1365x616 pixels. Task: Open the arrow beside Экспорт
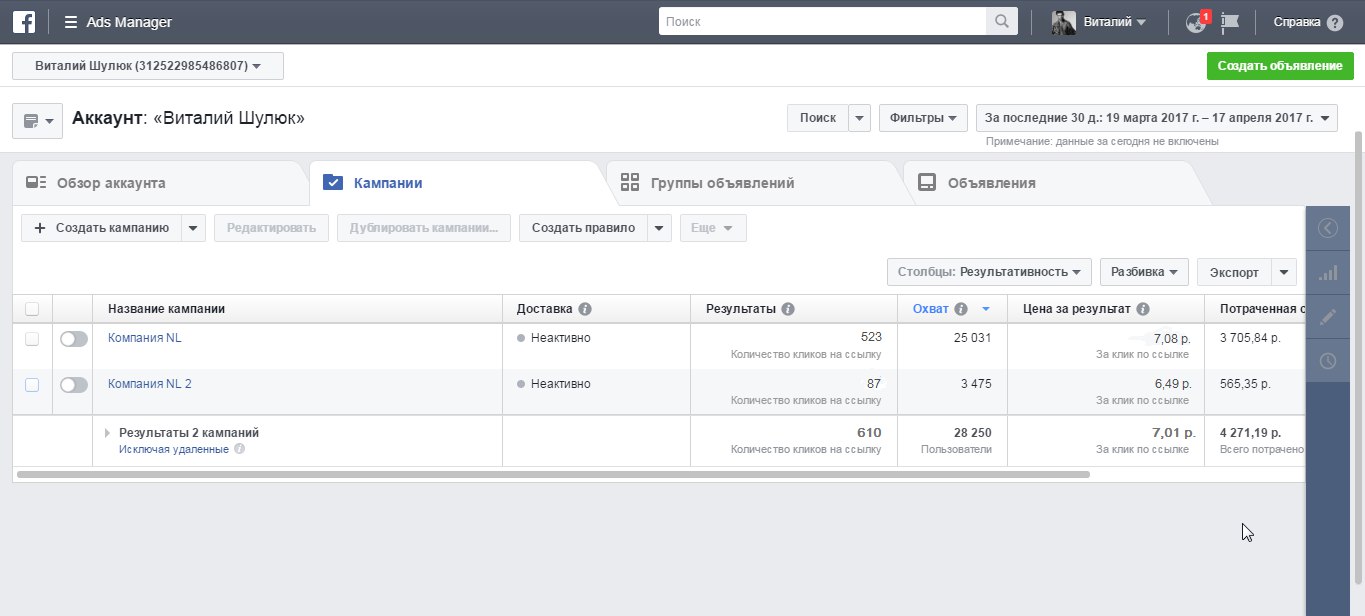coord(1284,272)
